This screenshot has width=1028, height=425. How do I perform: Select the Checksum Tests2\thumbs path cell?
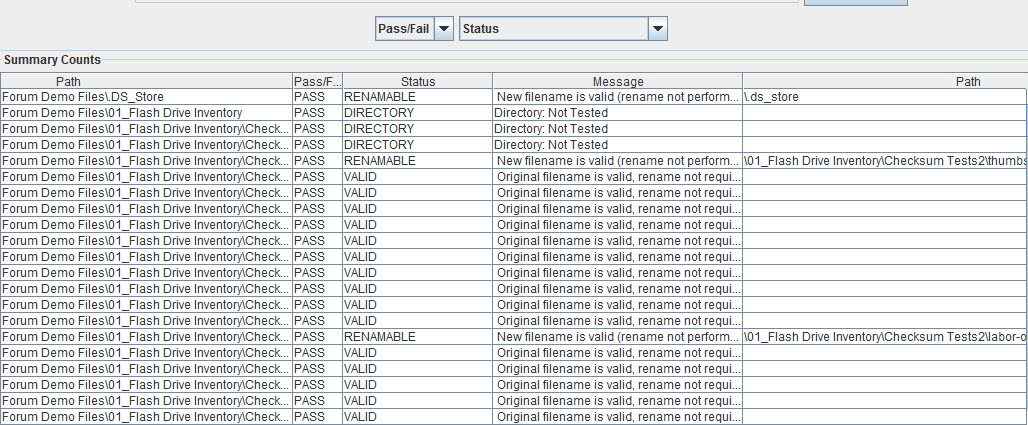pos(884,161)
